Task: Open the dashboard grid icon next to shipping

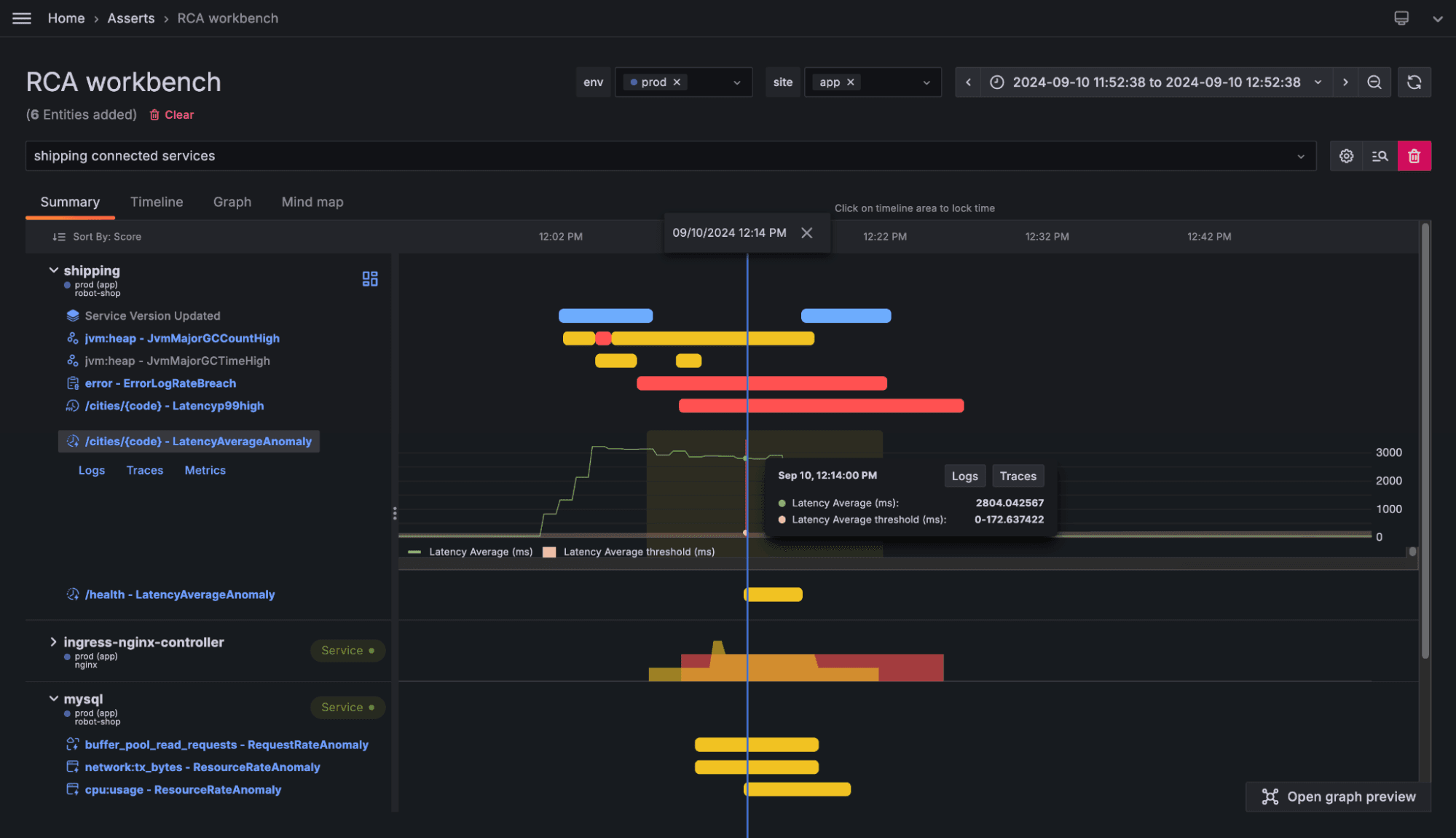Action: 369,278
